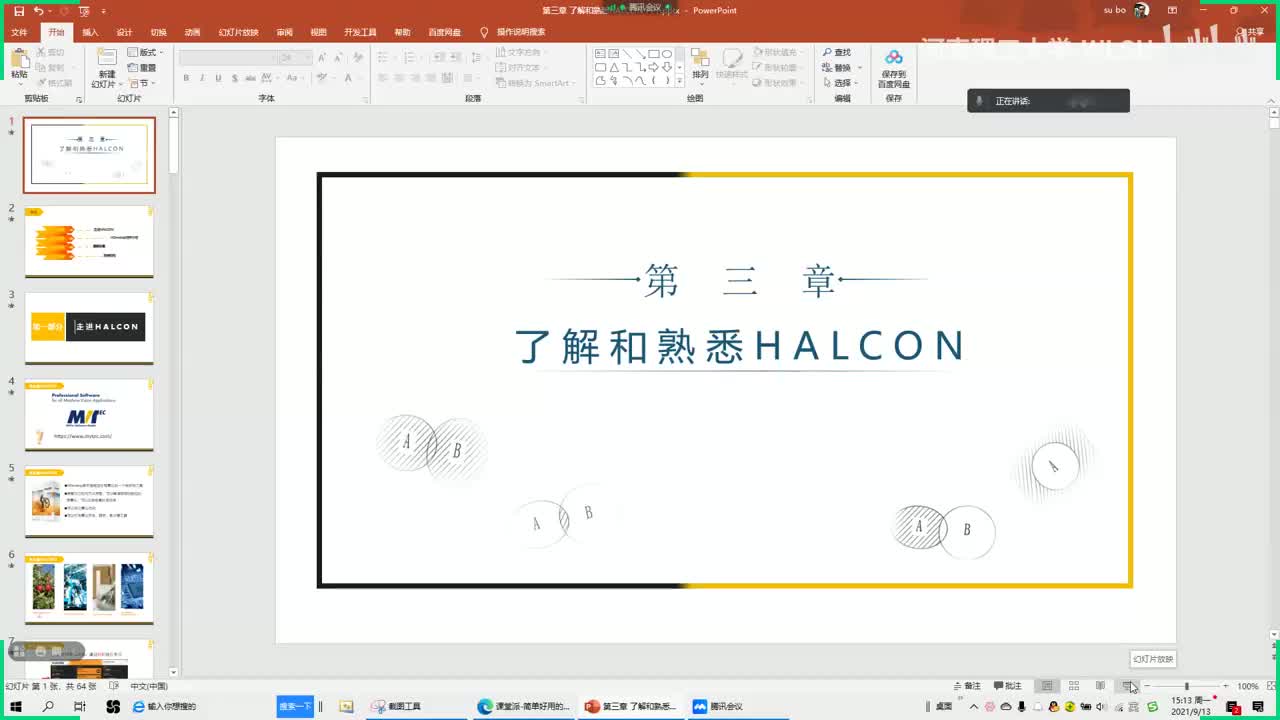The image size is (1280, 720).
Task: Reset the slide with 重置
Action: [x=142, y=67]
